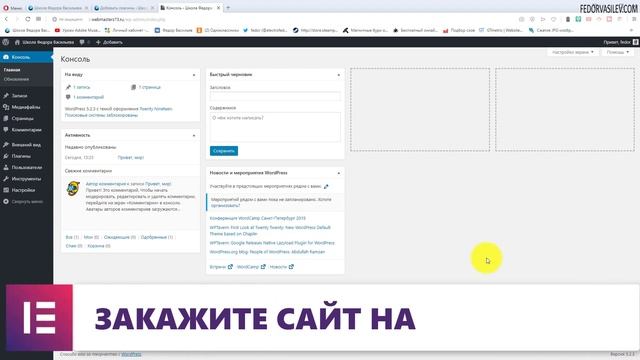This screenshot has width=640, height=360.
Task: Switch to the Добавить плагины browser tab
Action: 123,8
